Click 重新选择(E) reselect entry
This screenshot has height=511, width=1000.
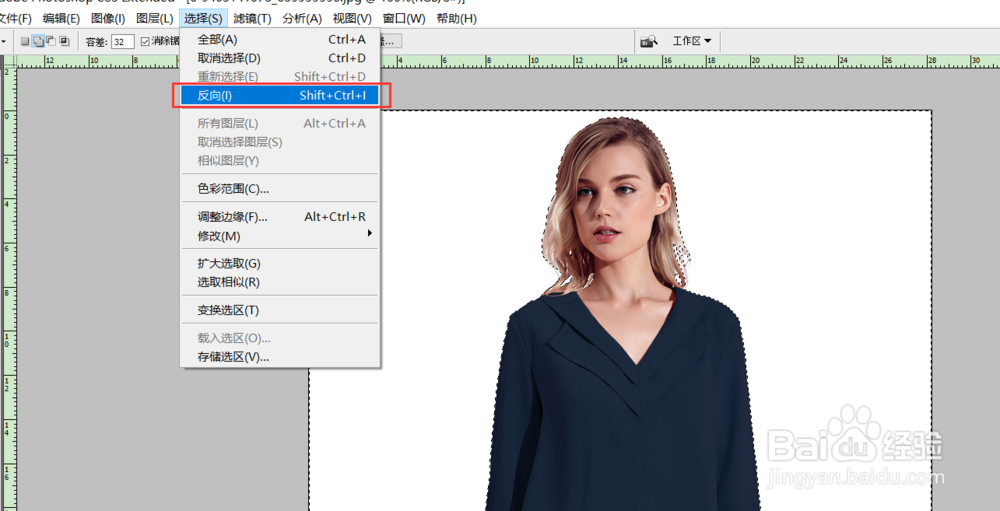281,77
